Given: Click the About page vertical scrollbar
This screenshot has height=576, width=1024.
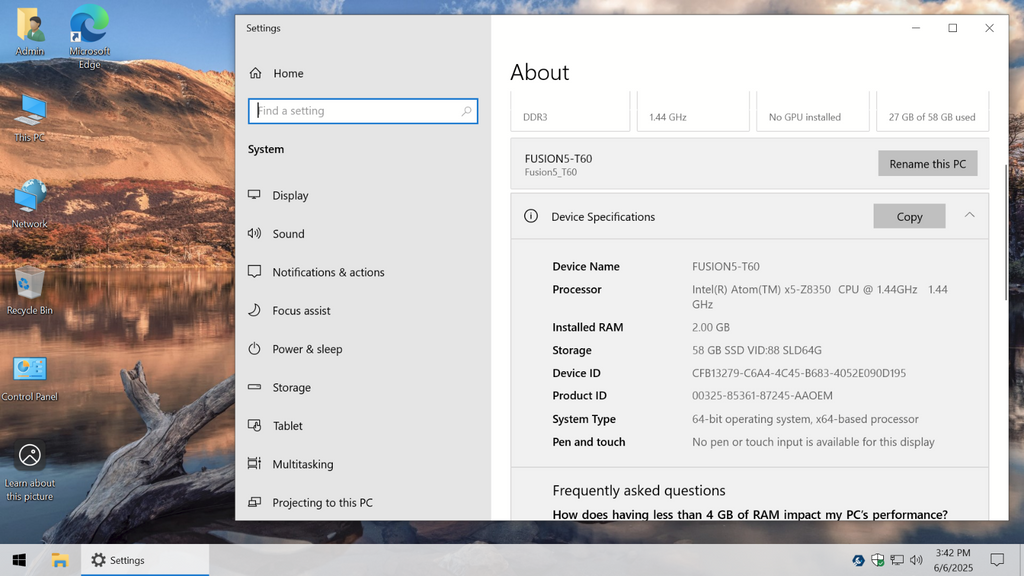Looking at the screenshot, I should [1006, 232].
